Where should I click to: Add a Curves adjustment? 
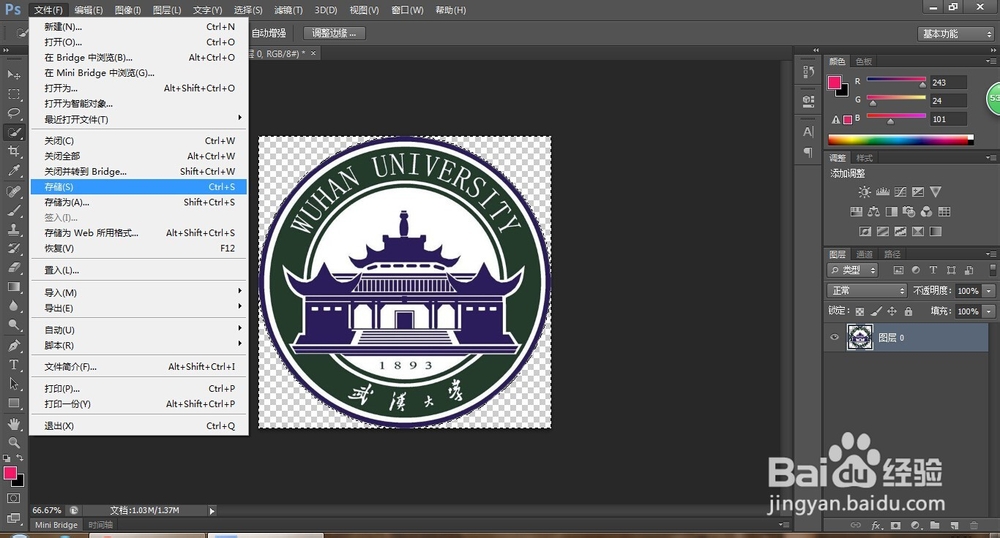pos(900,192)
